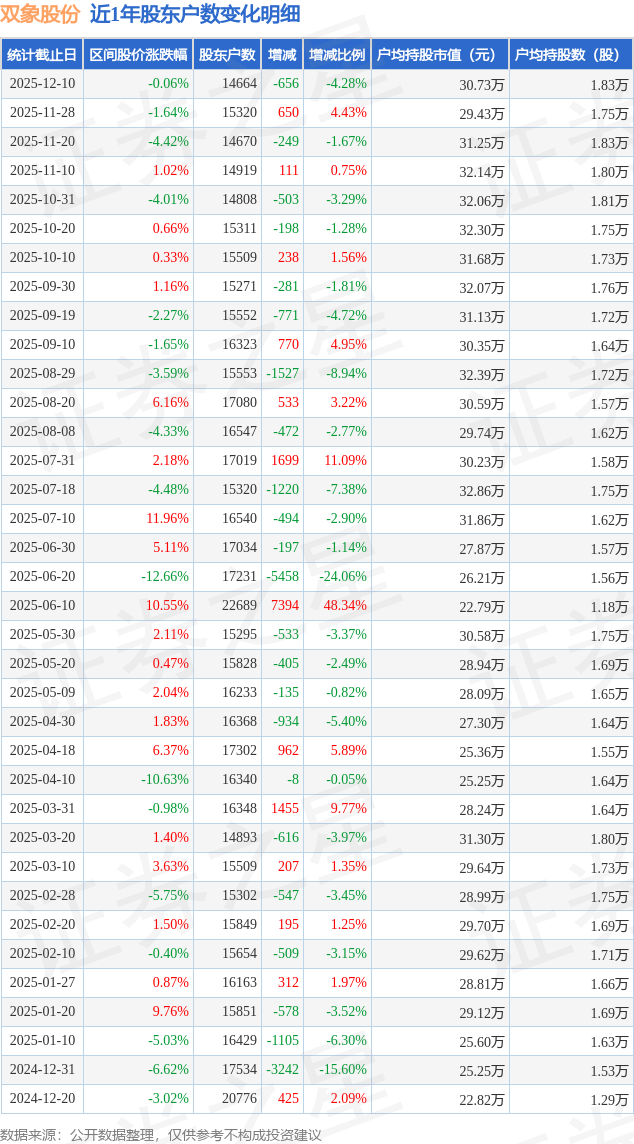Select the 区间股价涨跌幅 column header
This screenshot has width=634, height=1144.
pos(137,55)
